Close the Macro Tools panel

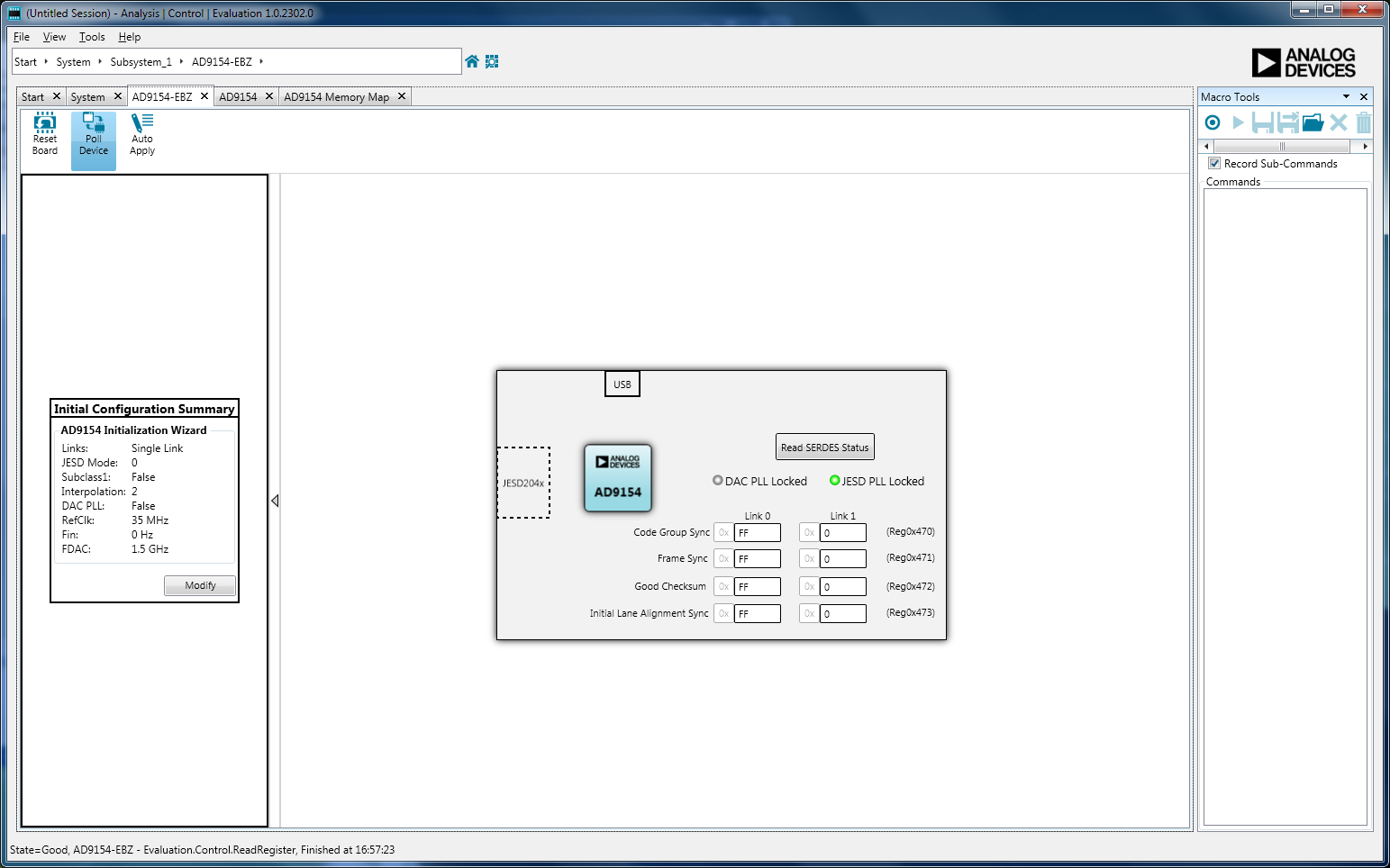pyautogui.click(x=1364, y=96)
